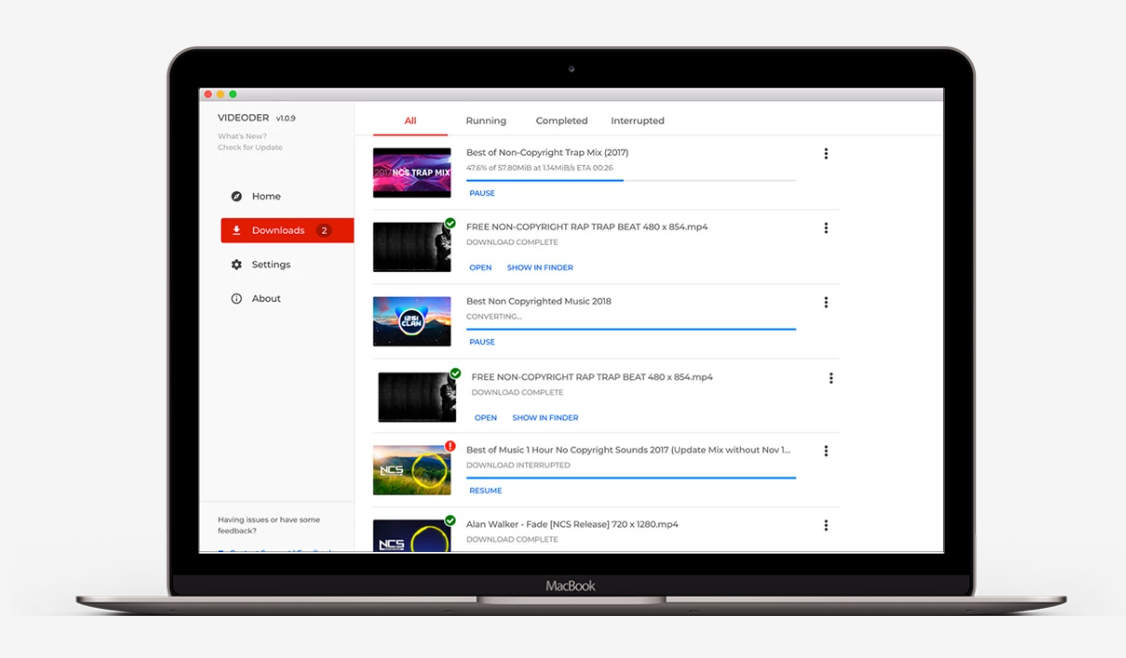Switch to the Interrupted tab
Image resolution: width=1126 pixels, height=658 pixels.
(638, 121)
